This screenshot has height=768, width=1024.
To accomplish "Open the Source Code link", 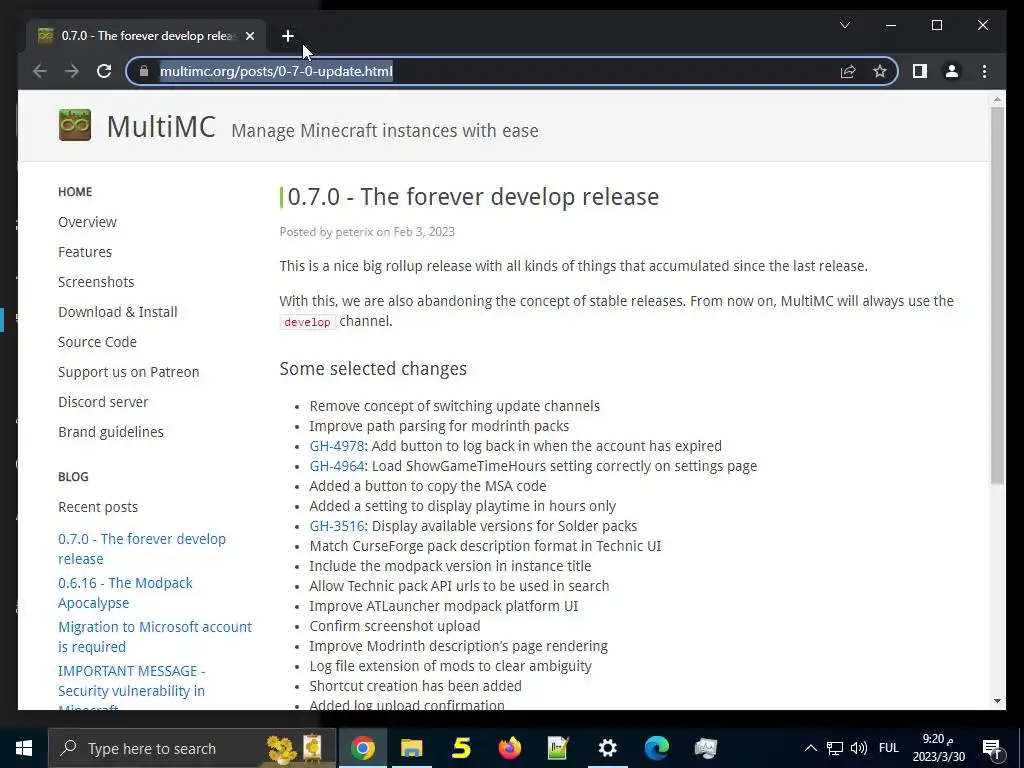I will 97,342.
